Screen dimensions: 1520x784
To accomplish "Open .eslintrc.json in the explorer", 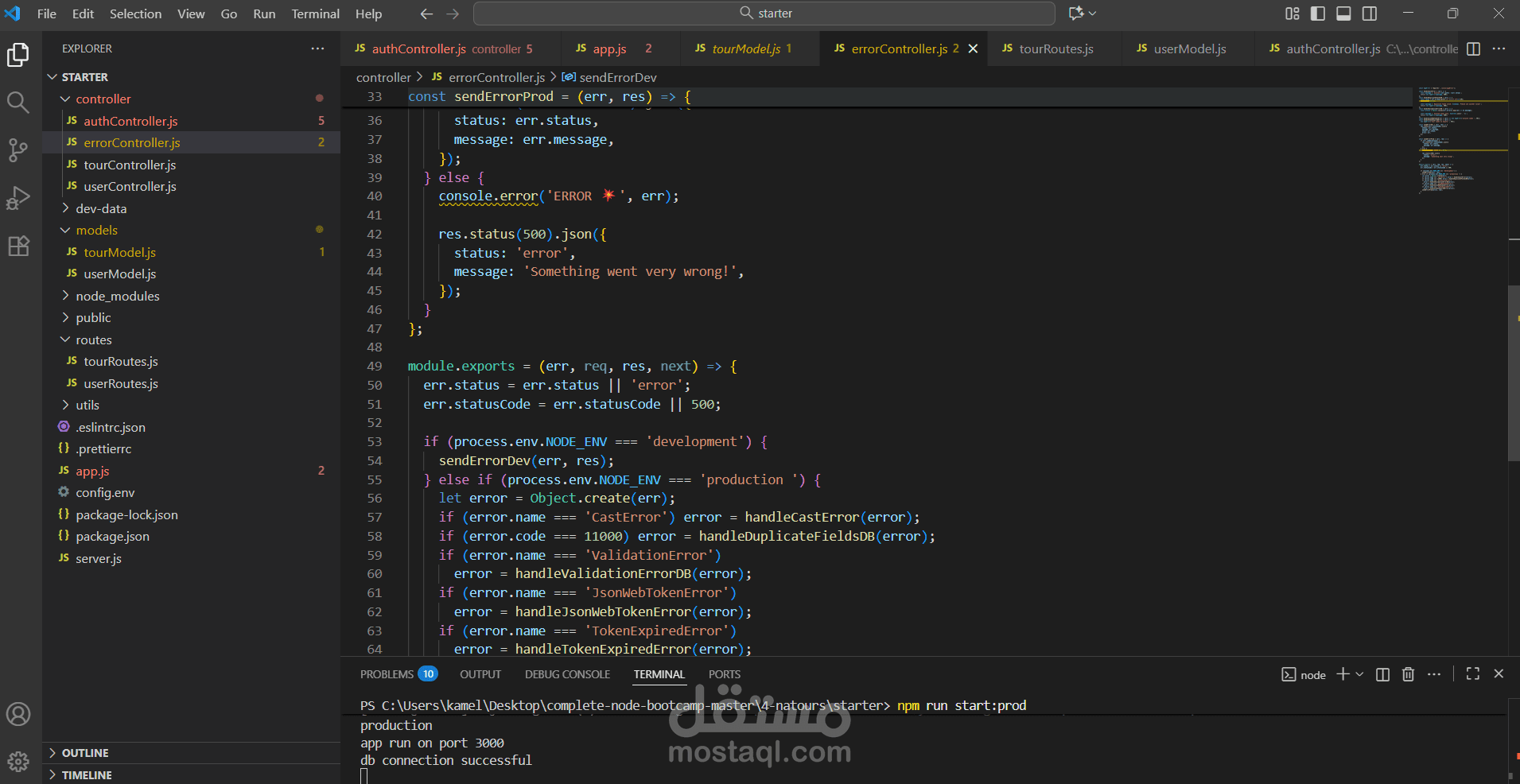I will pyautogui.click(x=192, y=427).
